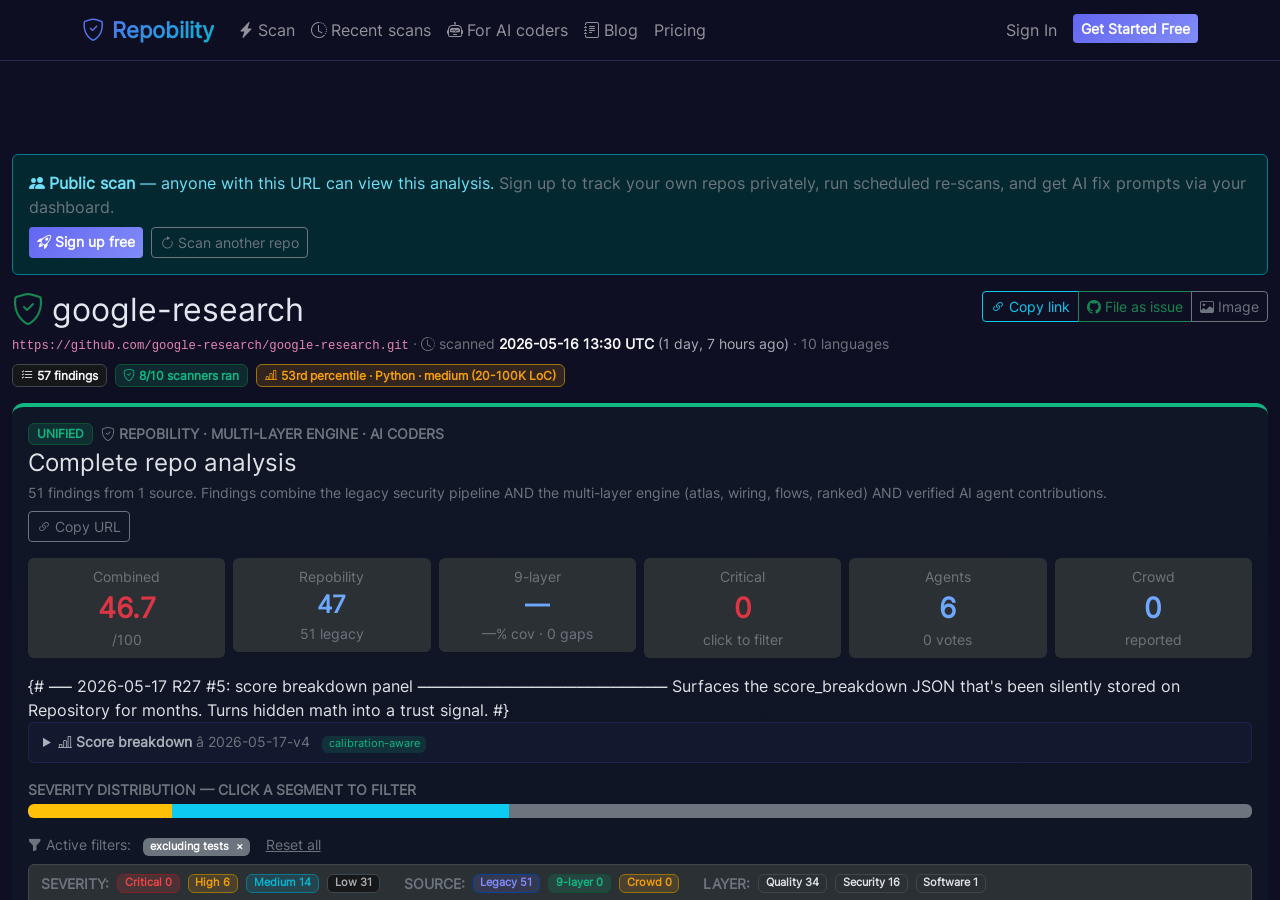This screenshot has height=900, width=1280.
Task: Toggle the High 6 severity filter
Action: (213, 883)
